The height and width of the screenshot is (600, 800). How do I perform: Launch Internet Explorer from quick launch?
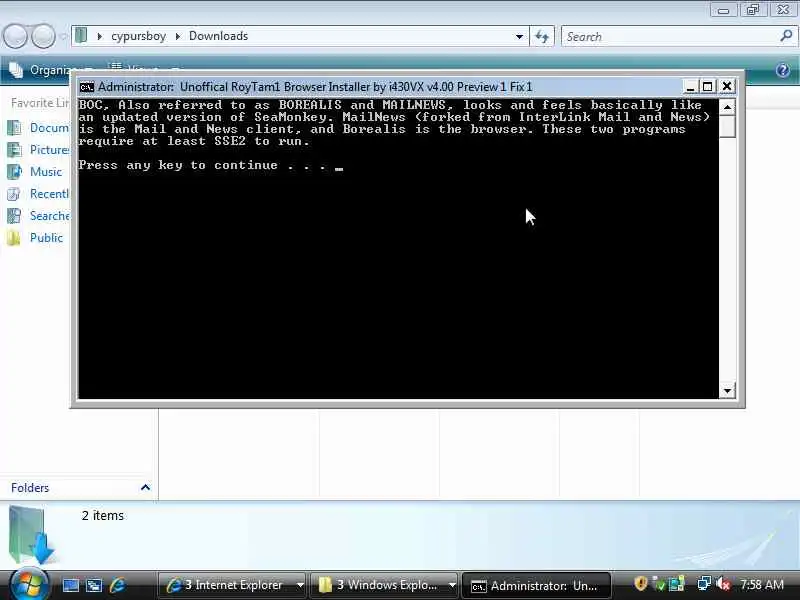[x=117, y=585]
